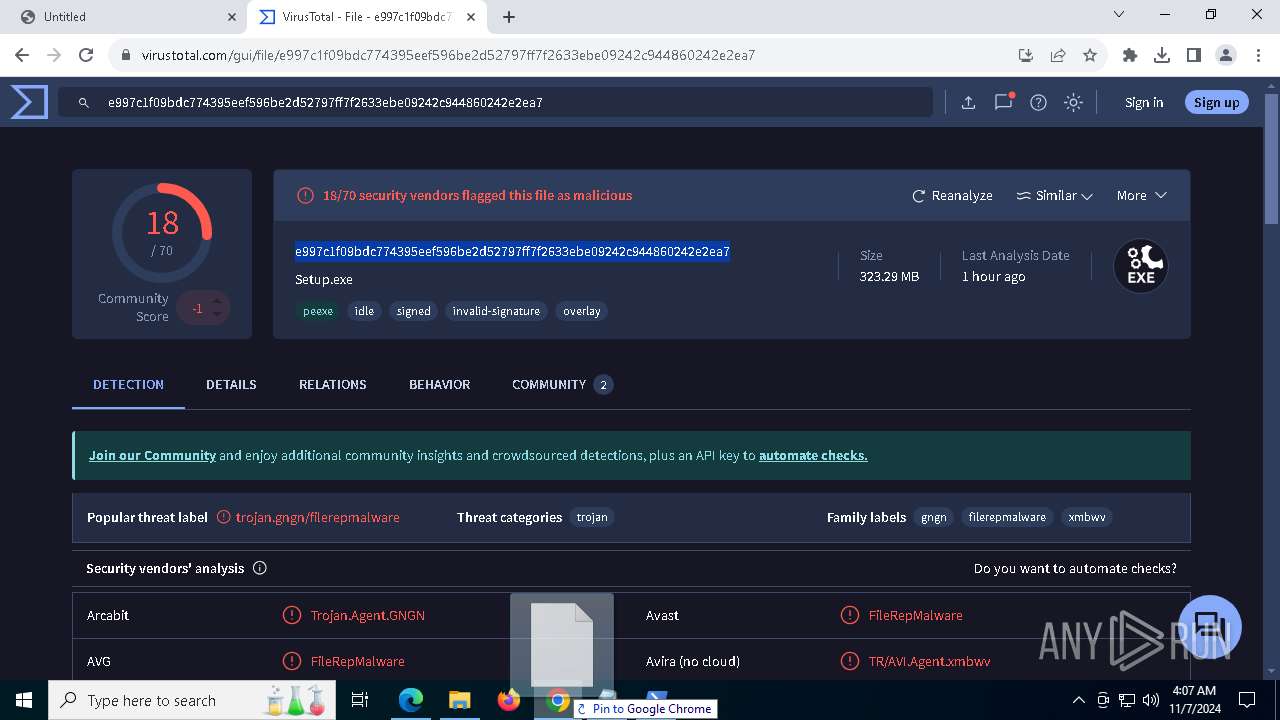Open File Explorer from the taskbar
This screenshot has height=720, width=1280.
click(x=459, y=700)
